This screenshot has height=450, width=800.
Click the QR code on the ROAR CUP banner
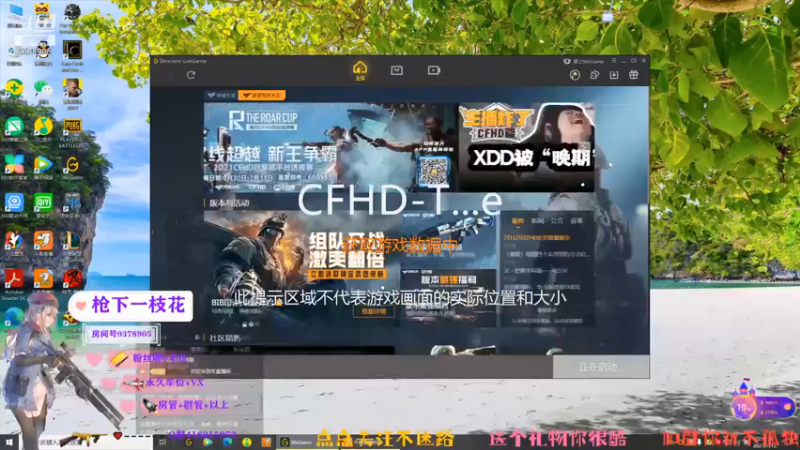tap(433, 171)
